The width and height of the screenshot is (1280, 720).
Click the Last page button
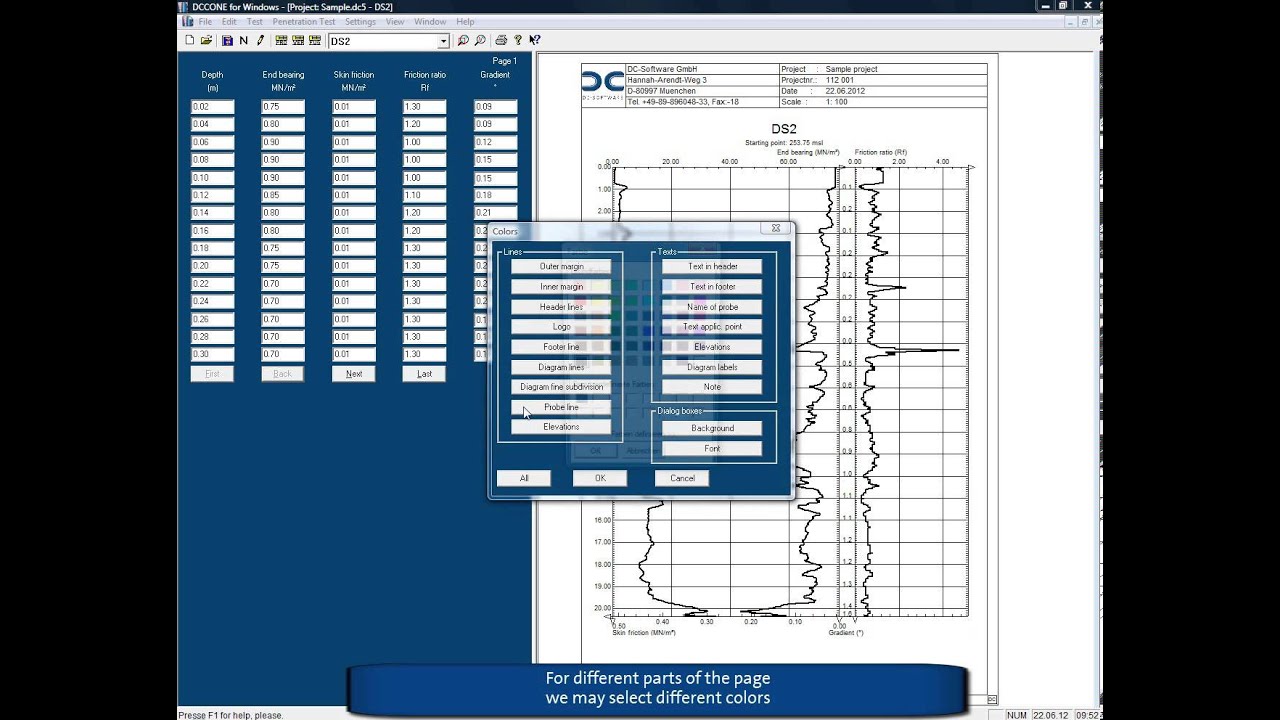[x=424, y=374]
